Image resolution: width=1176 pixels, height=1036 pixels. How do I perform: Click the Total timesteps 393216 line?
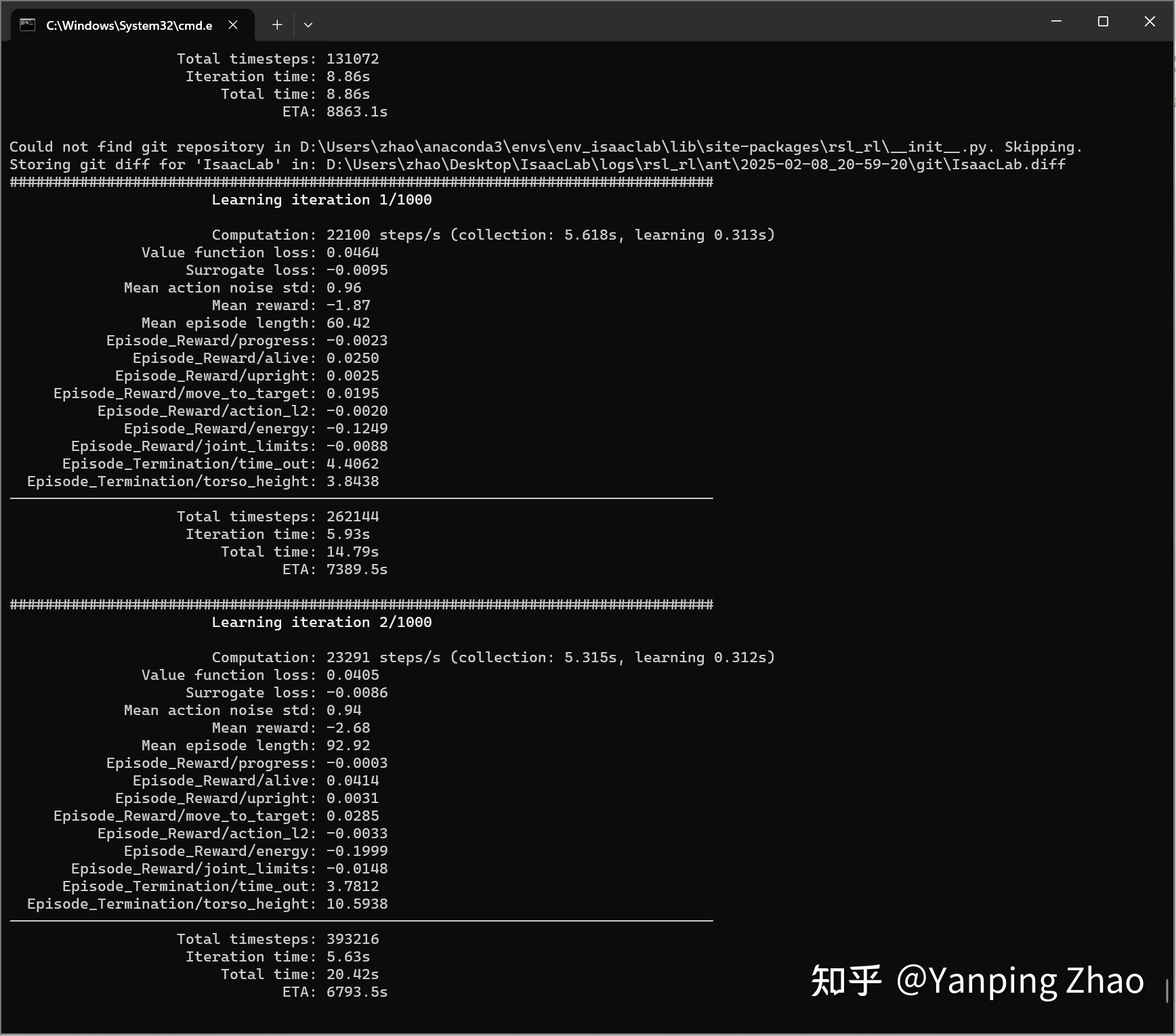277,938
